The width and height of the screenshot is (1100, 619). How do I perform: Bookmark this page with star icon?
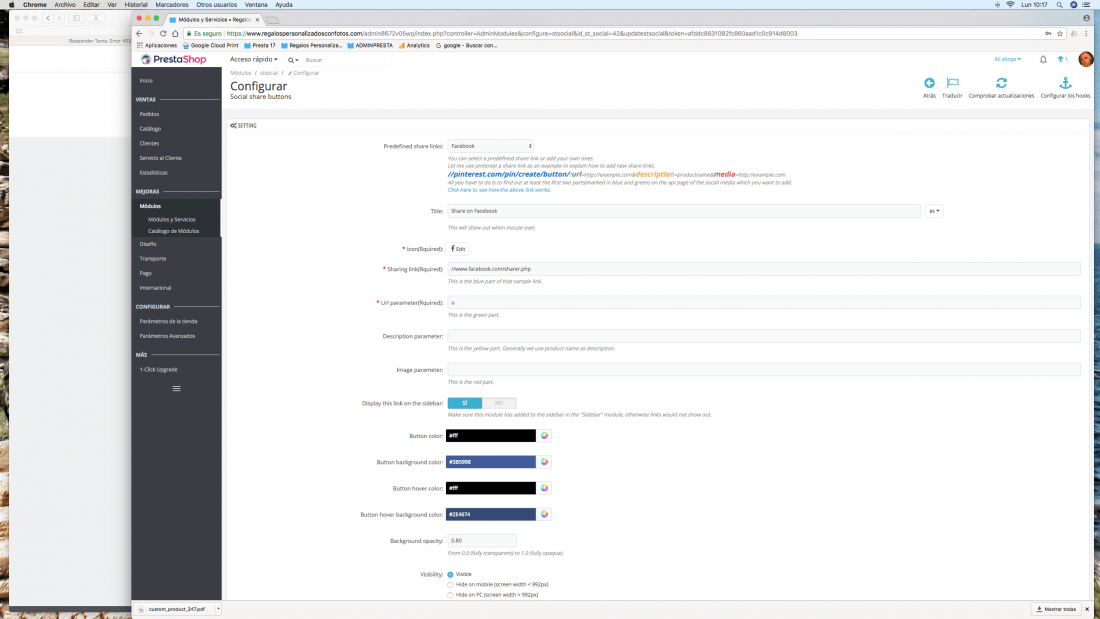1060,34
